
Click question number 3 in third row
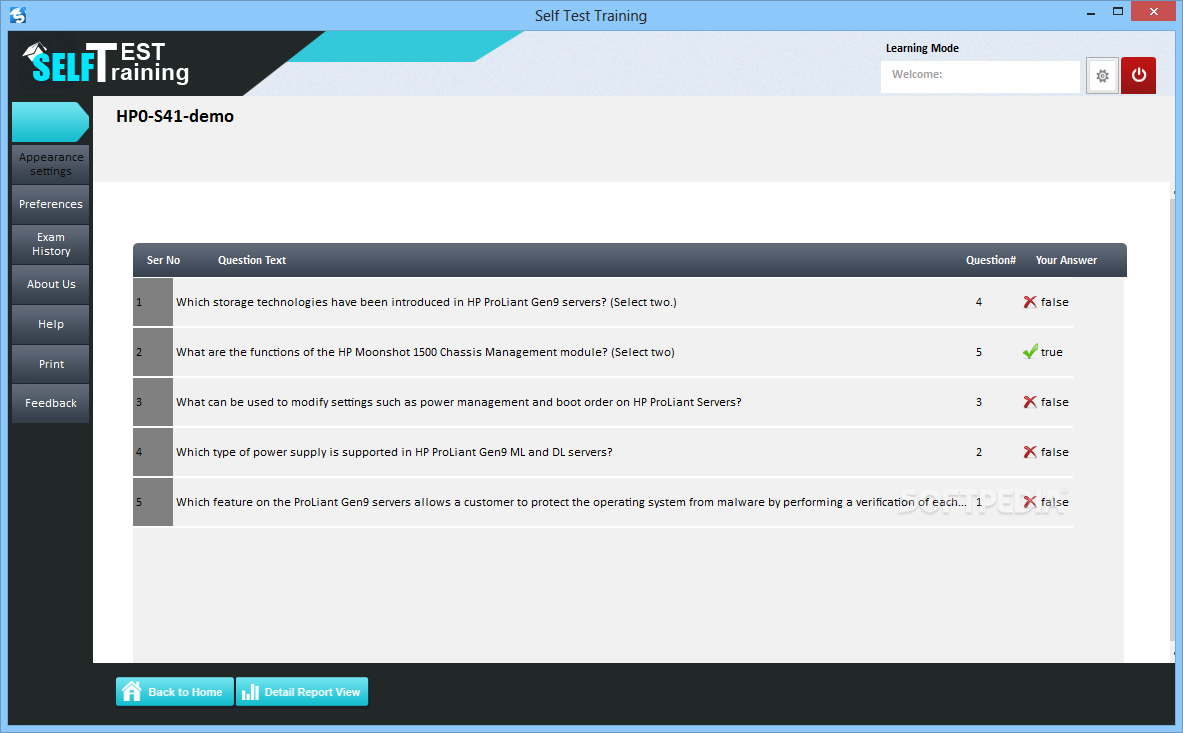[x=979, y=402]
